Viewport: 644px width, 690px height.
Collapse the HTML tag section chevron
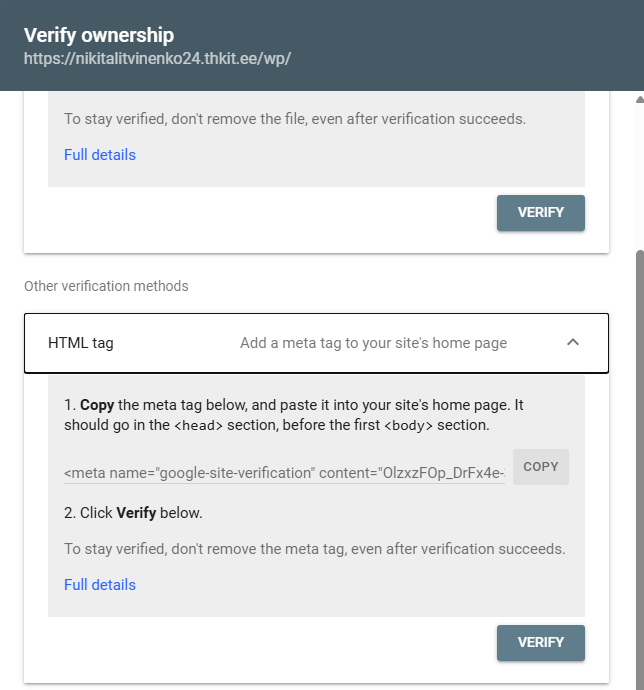573,342
